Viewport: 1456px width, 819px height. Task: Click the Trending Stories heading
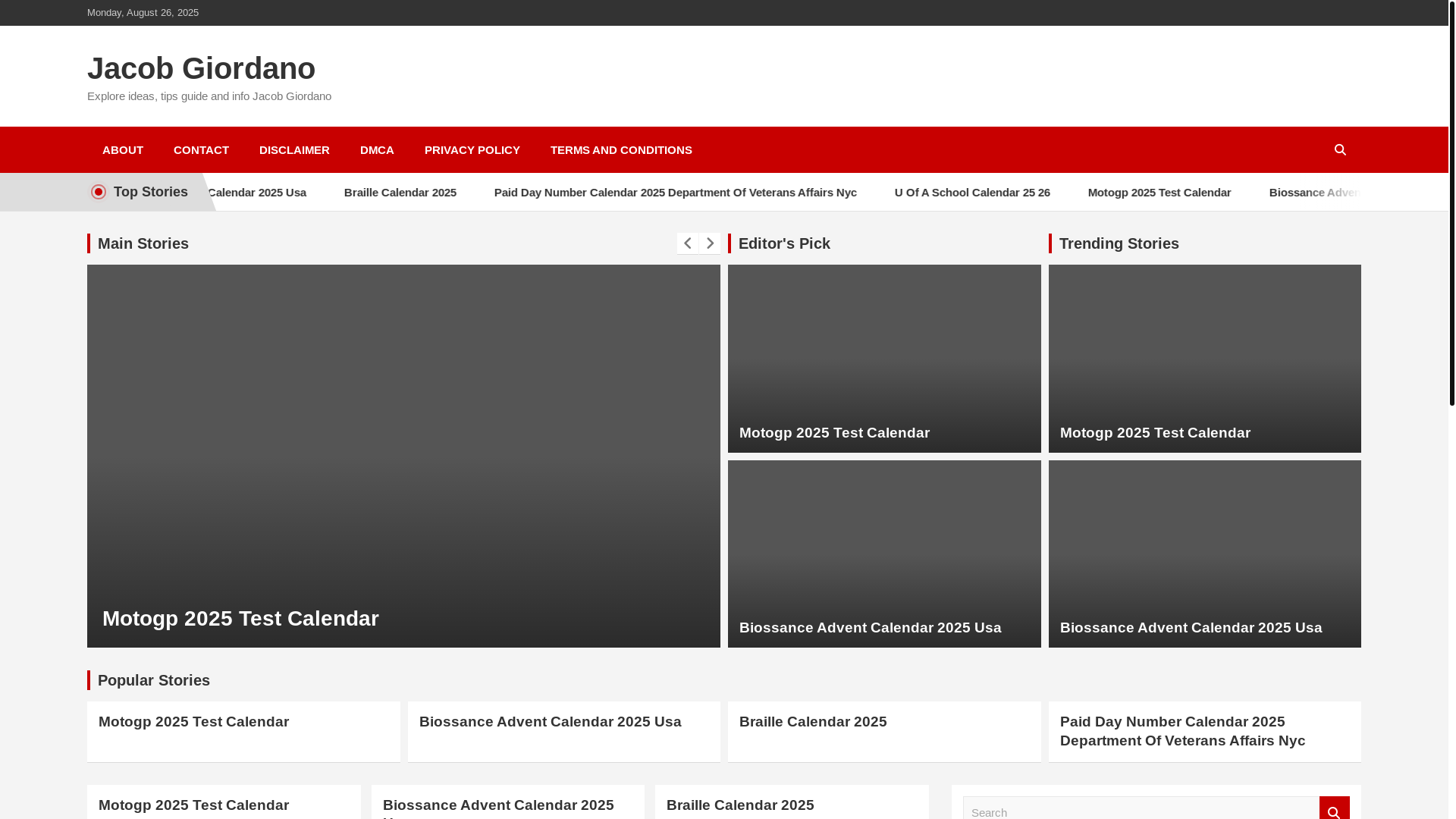tap(1119, 243)
